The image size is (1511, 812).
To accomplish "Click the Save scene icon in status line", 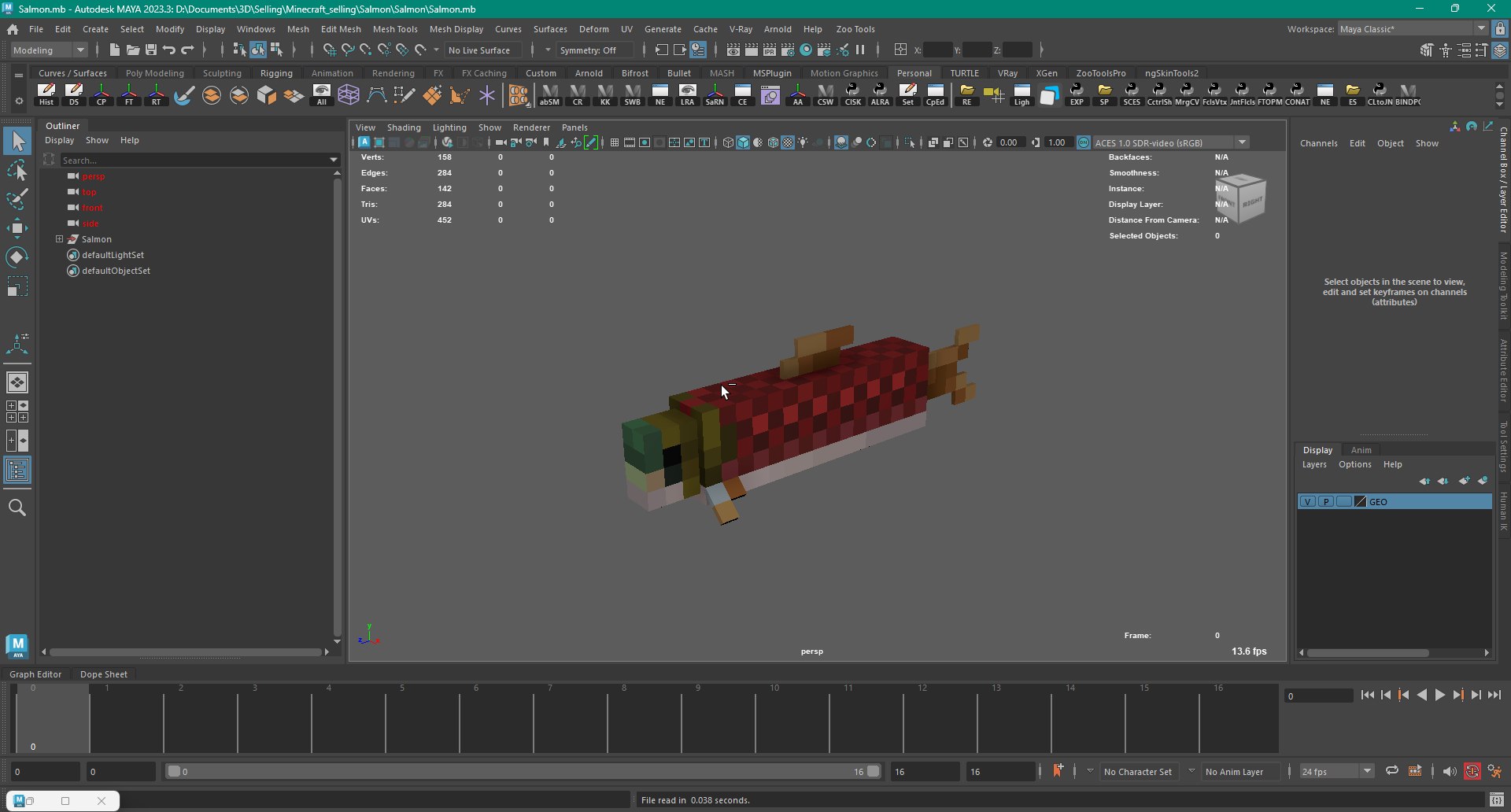I will pos(151,50).
